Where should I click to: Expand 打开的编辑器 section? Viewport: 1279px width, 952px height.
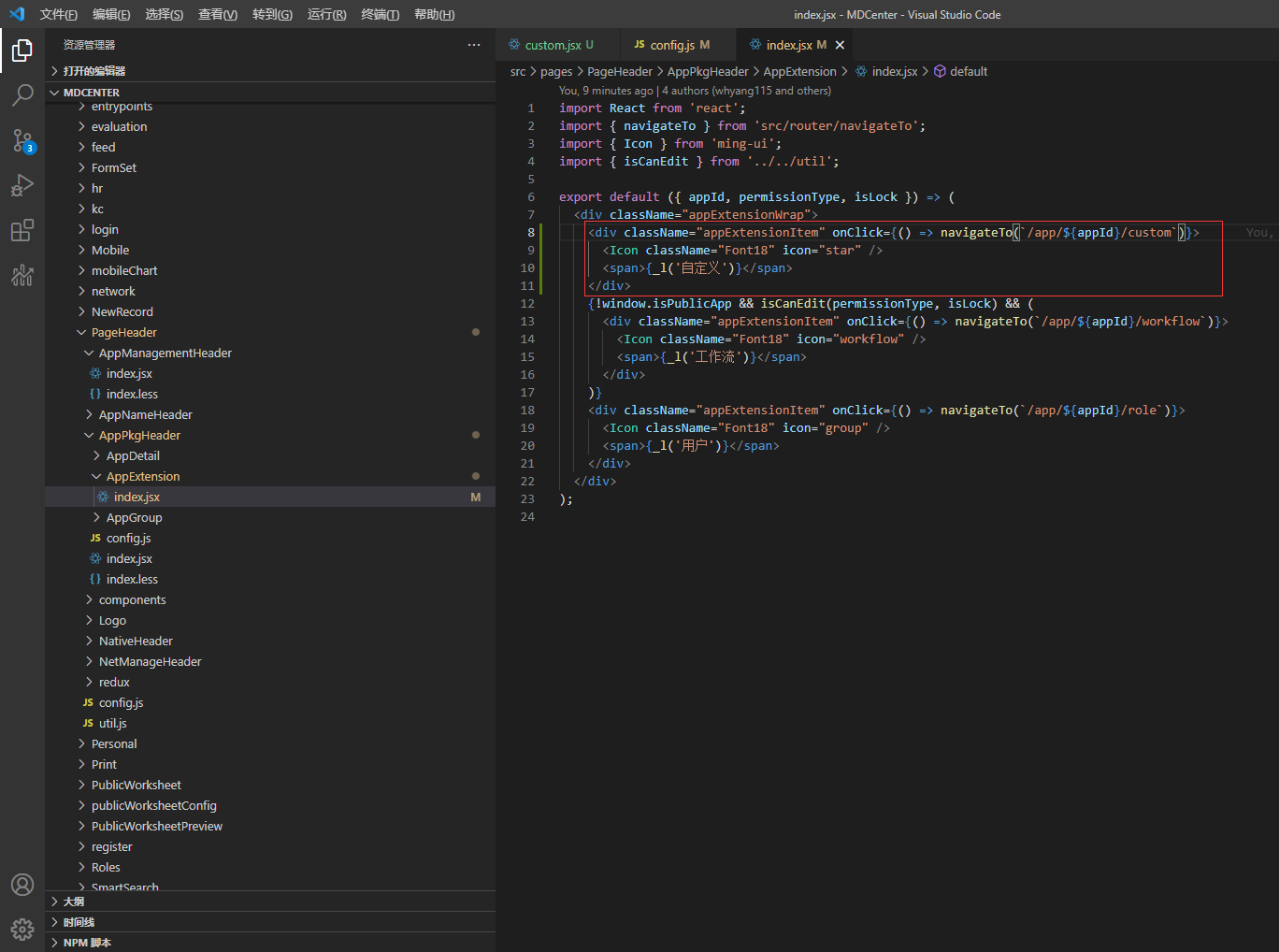270,71
